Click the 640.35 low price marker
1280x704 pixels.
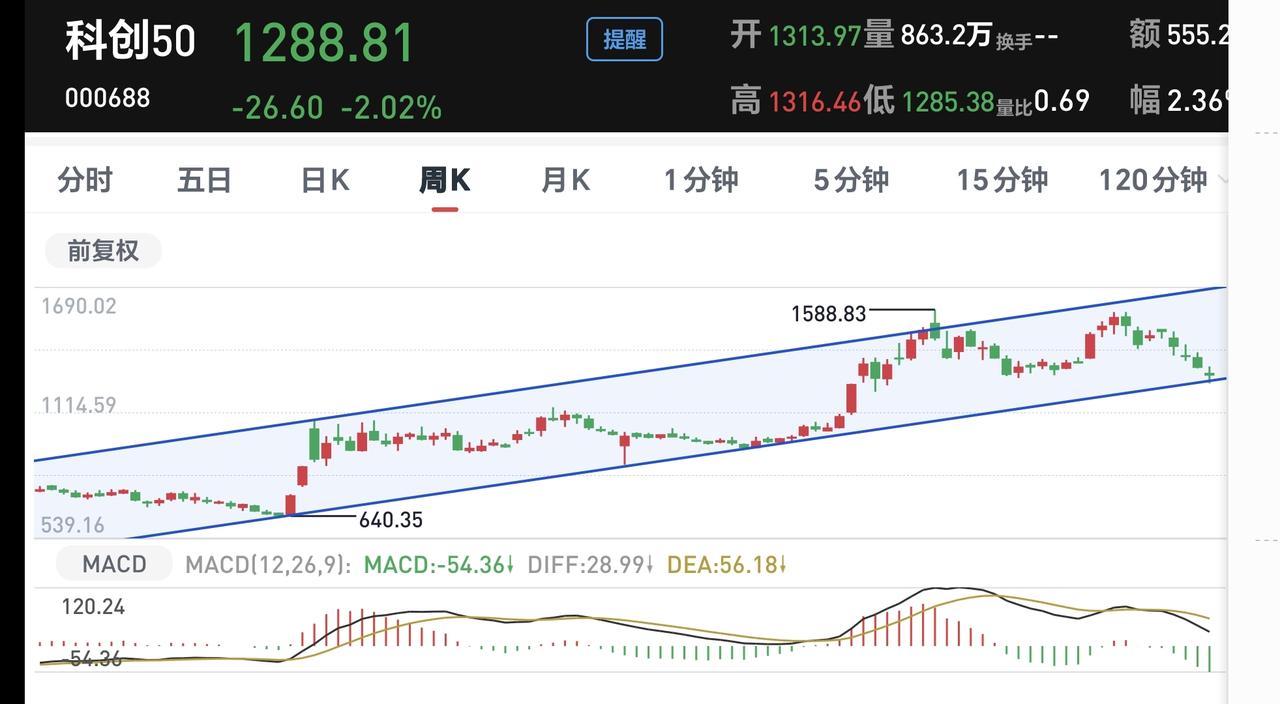(391, 520)
